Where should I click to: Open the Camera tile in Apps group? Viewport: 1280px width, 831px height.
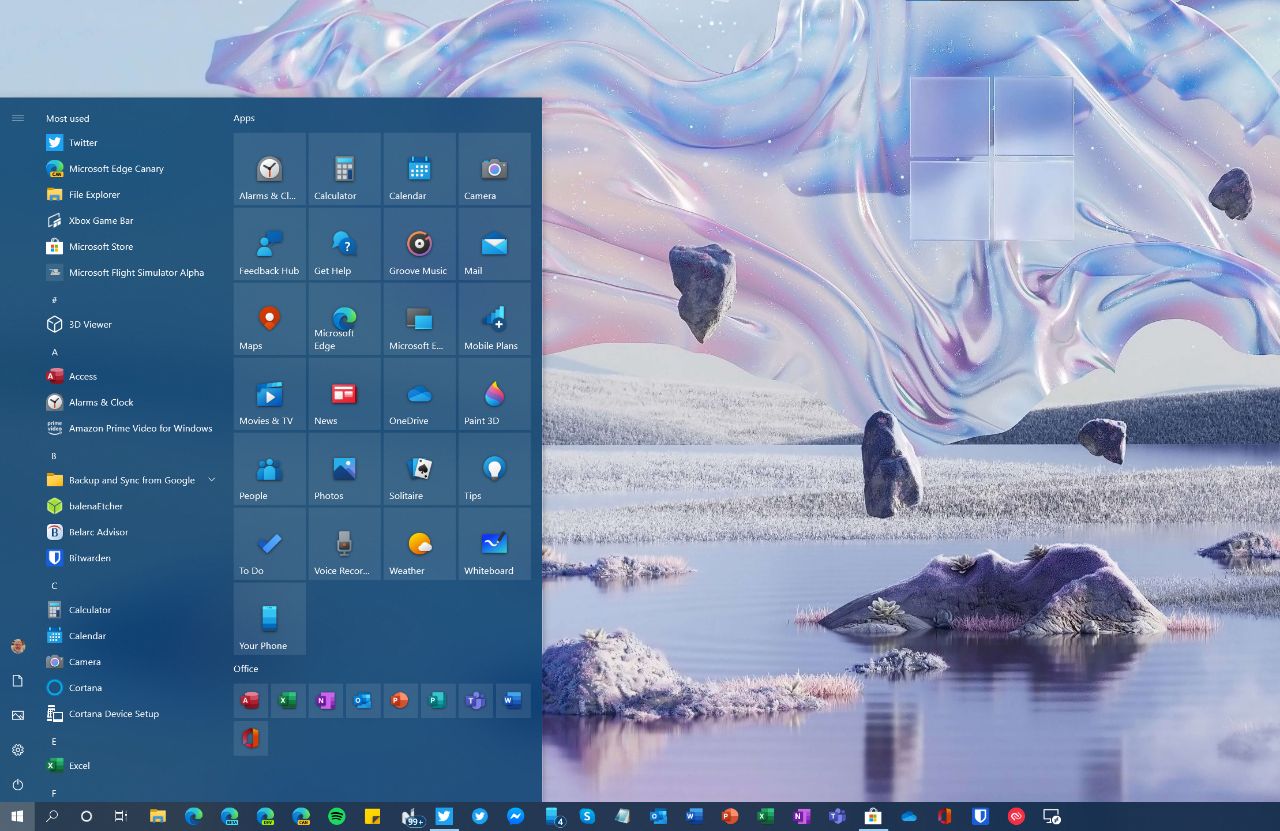pos(494,169)
